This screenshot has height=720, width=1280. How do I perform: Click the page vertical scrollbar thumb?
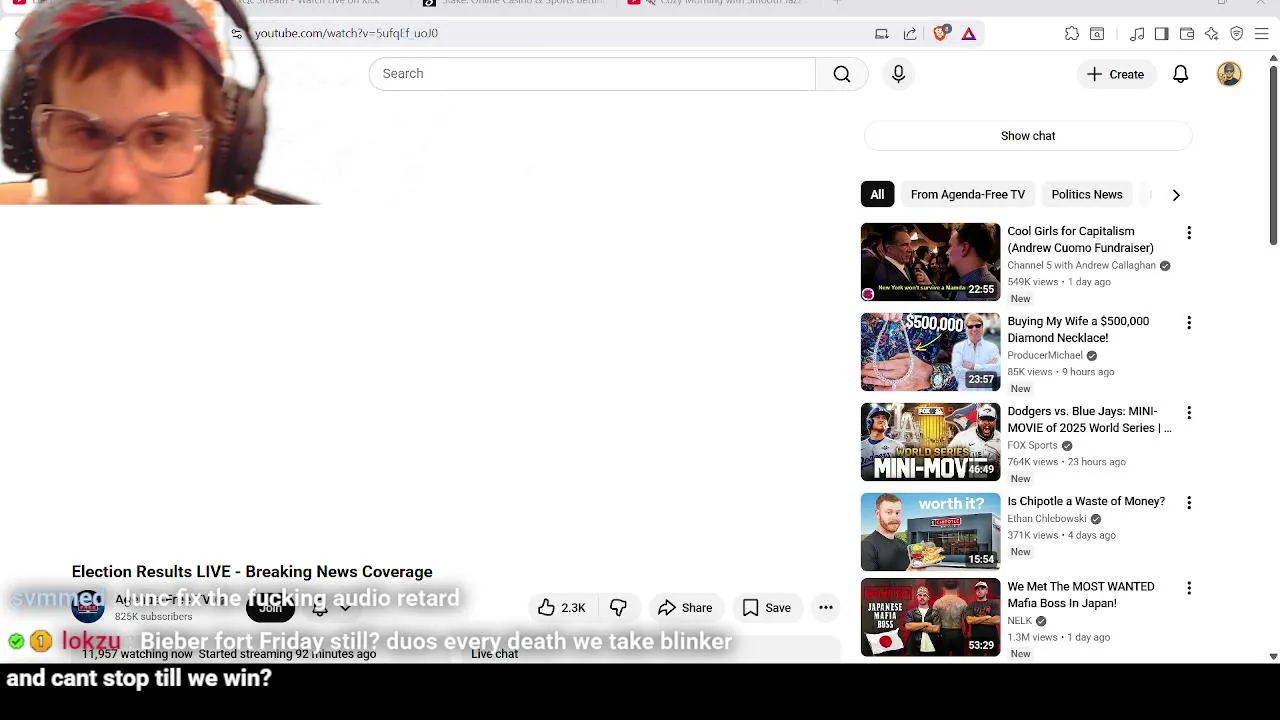tap(1273, 155)
